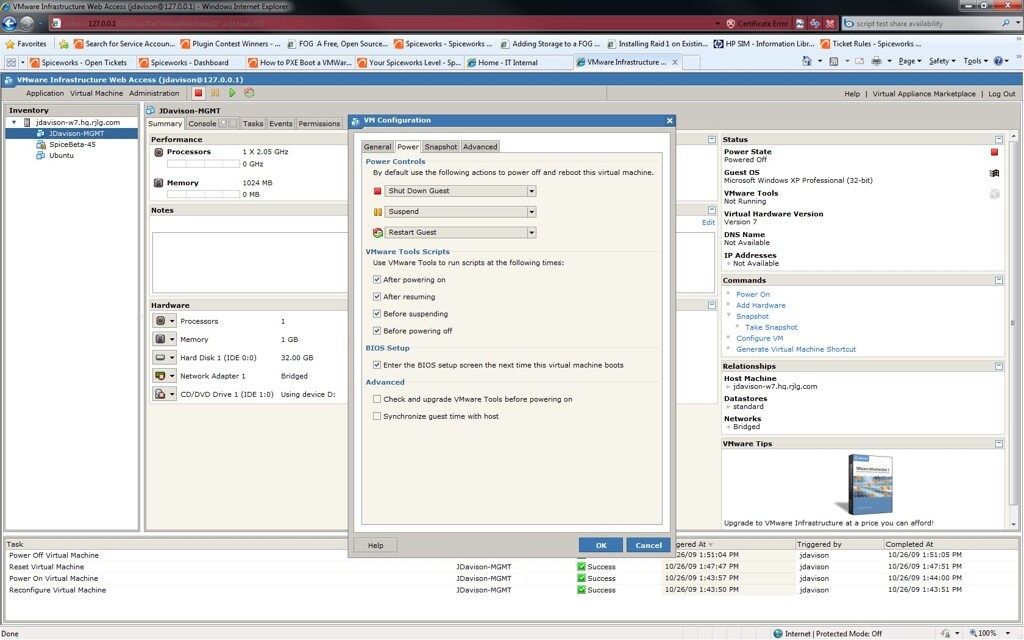This screenshot has width=1024, height=640.
Task: Click the Take Snapshot link
Action: click(770, 327)
